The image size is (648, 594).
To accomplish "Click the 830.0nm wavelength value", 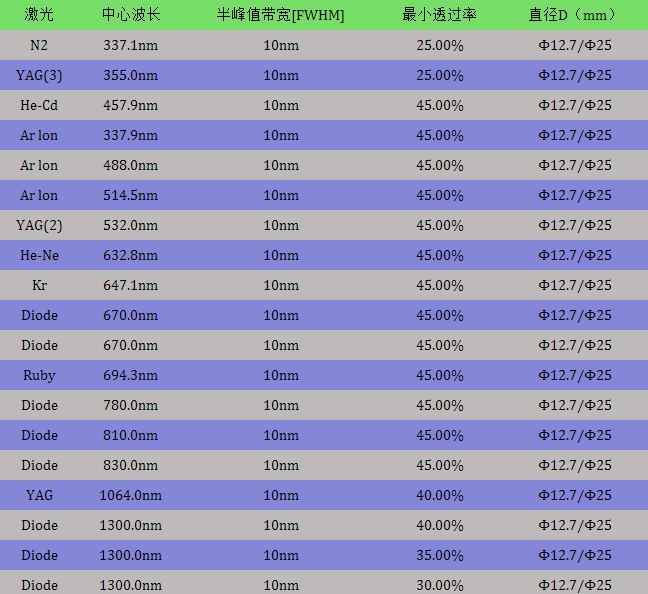I will click(x=131, y=465).
